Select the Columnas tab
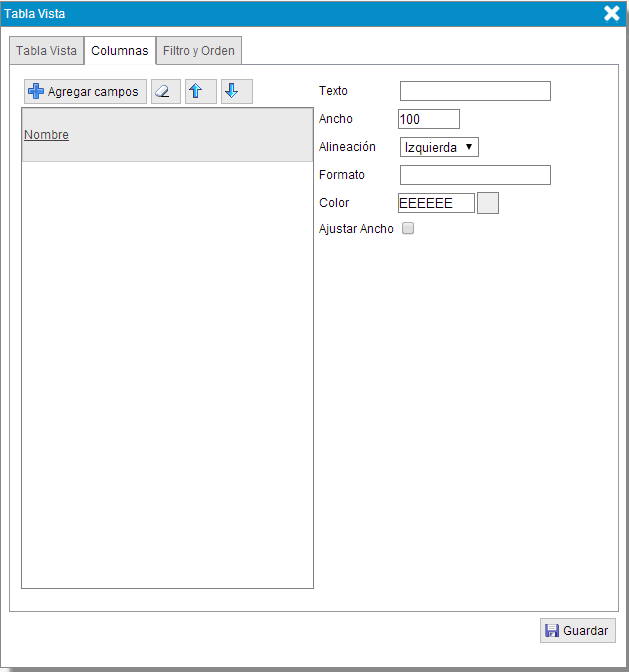 click(x=120, y=50)
